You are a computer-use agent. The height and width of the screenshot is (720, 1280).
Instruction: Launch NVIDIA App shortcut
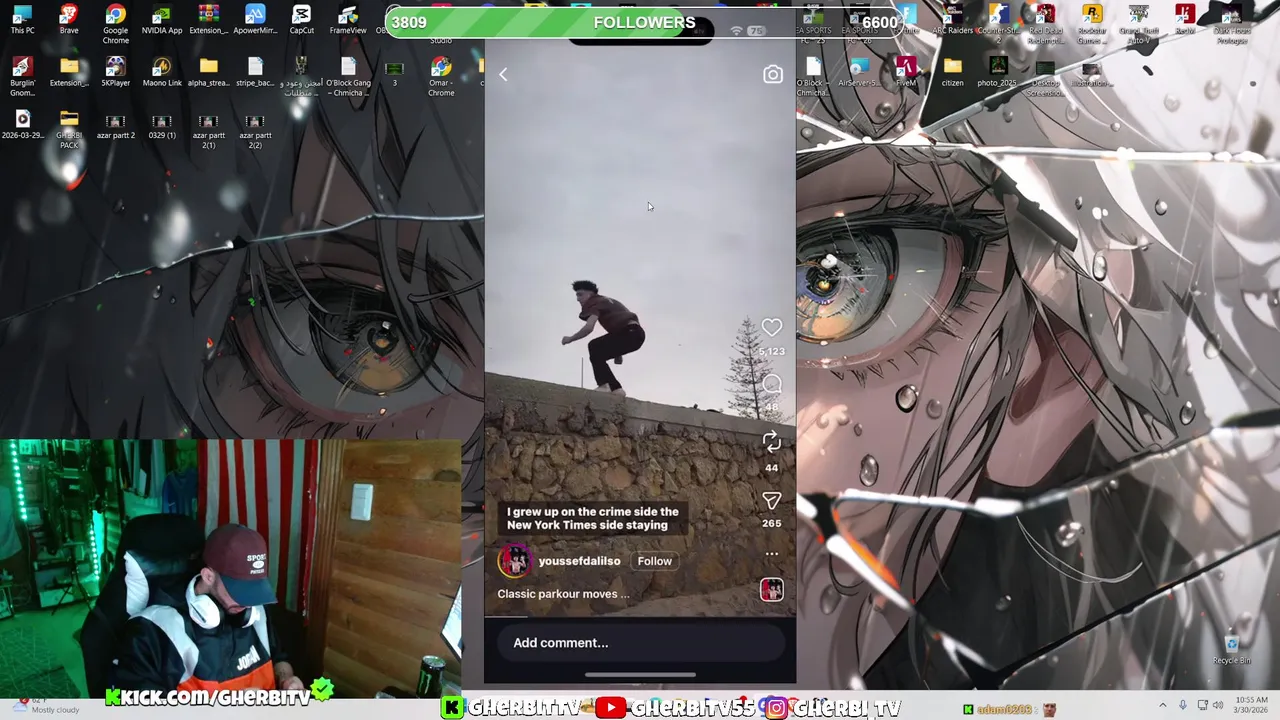coord(162,19)
